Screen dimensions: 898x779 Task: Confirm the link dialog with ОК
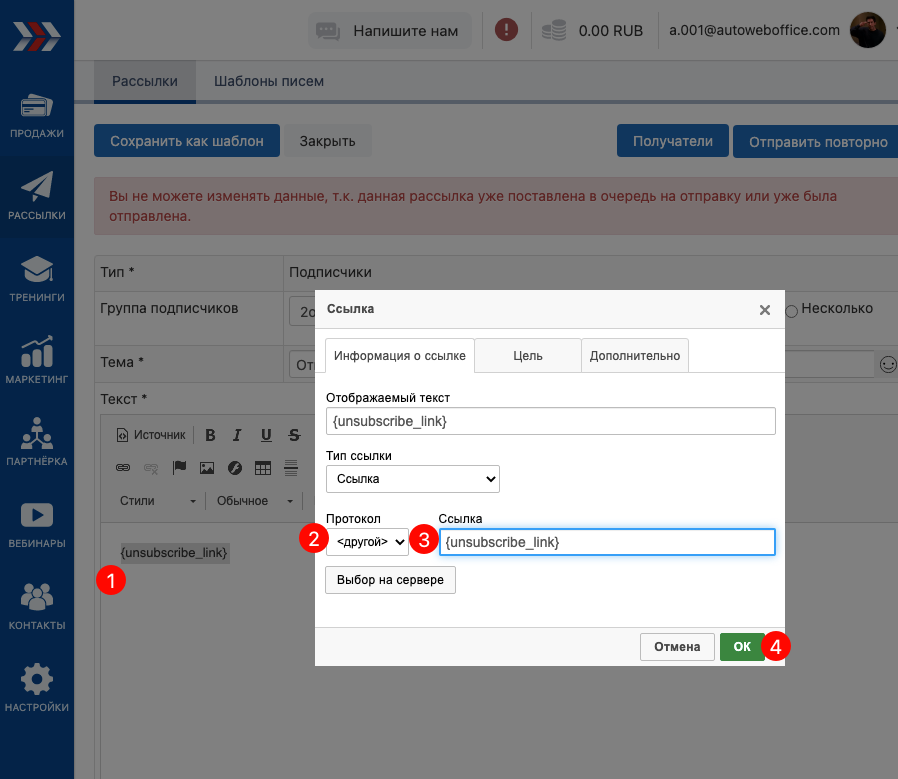pyautogui.click(x=742, y=647)
